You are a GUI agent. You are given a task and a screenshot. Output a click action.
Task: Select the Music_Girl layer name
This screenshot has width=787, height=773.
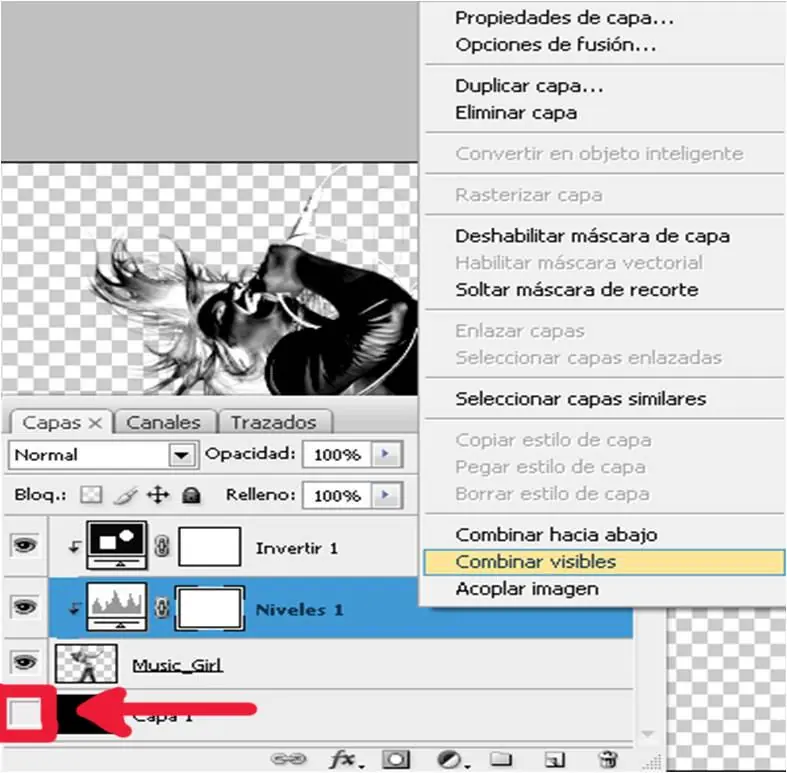tap(177, 666)
